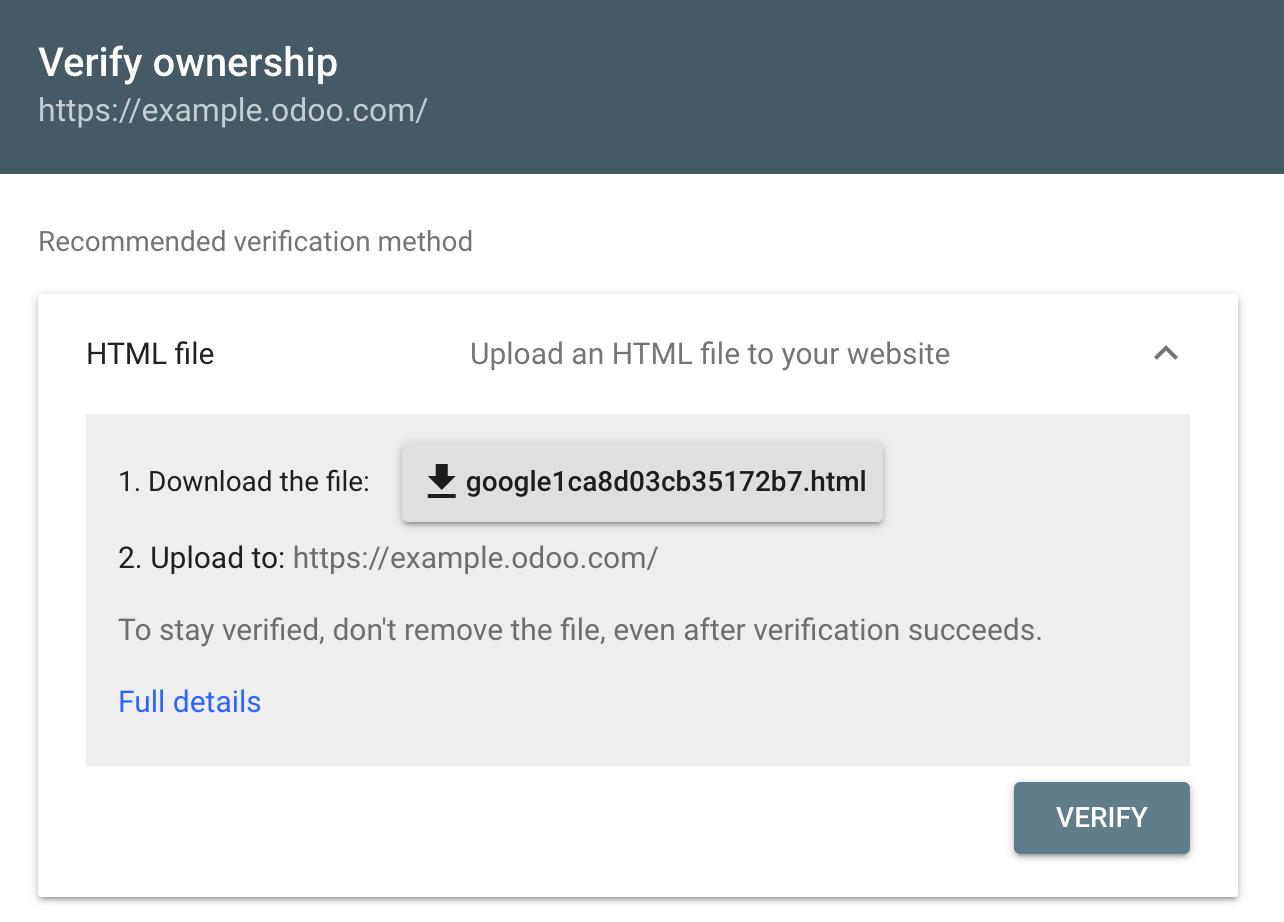Click the HTML file section header
1284x922 pixels.
click(150, 353)
